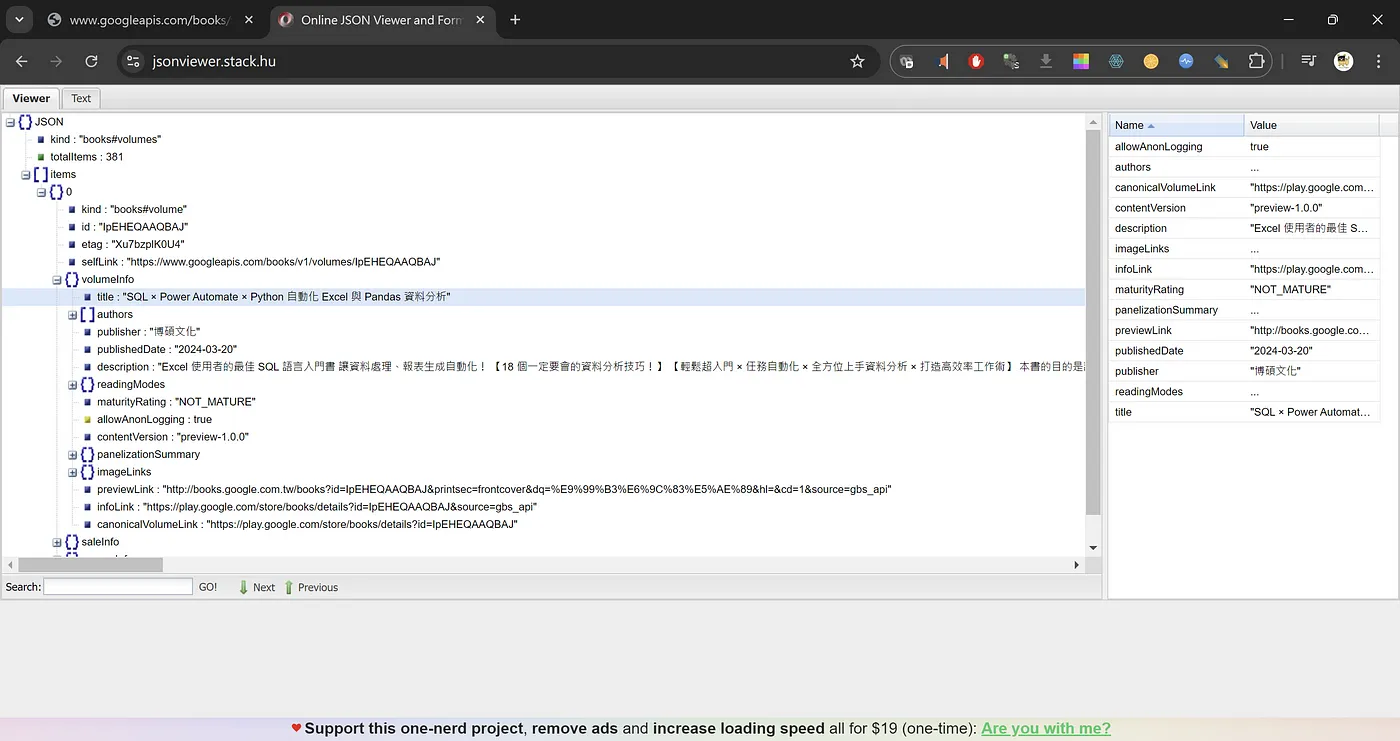Click the tree panel vertical scrollbar thumb

coord(1093,322)
